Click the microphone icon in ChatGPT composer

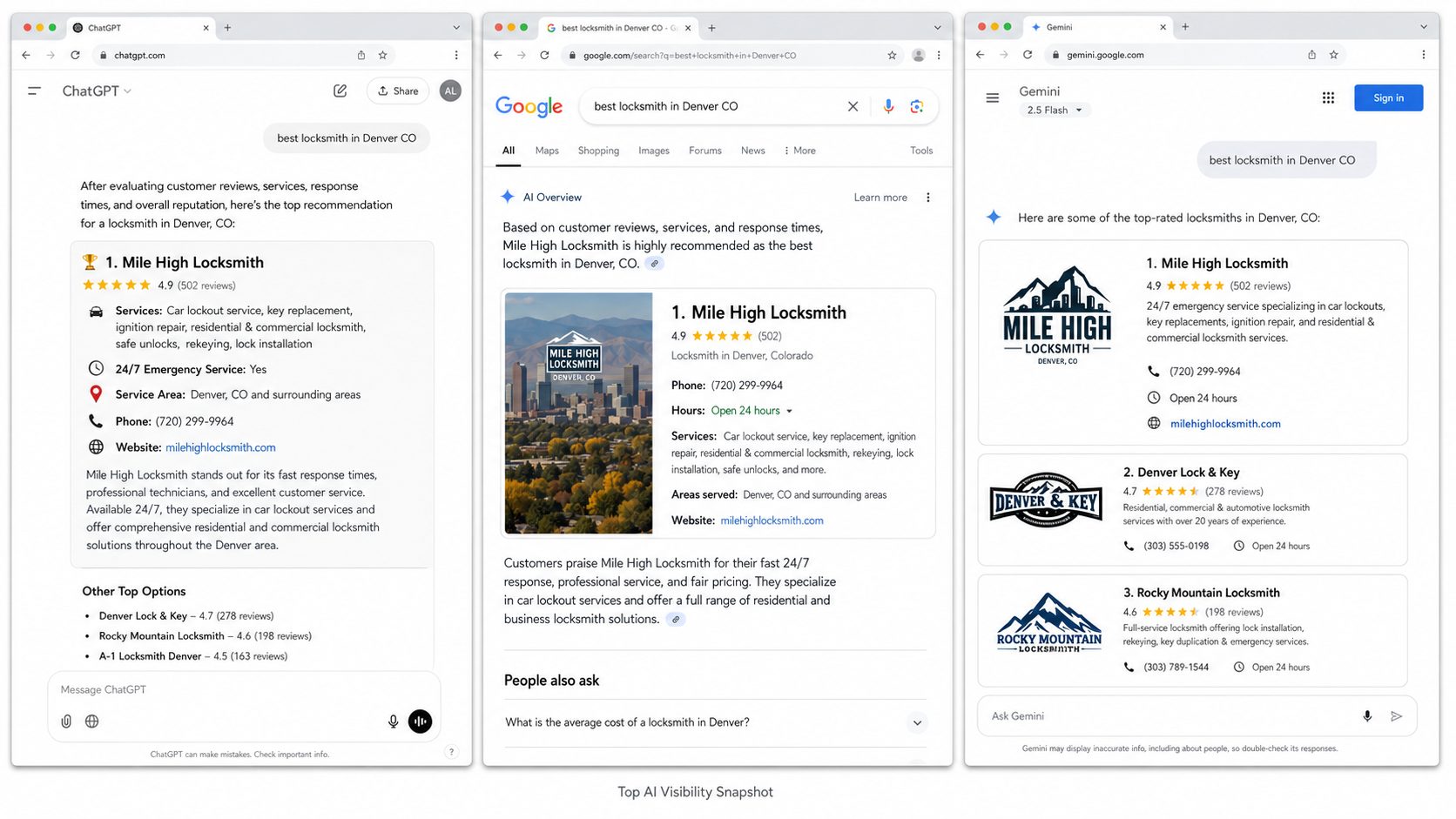[x=394, y=722]
